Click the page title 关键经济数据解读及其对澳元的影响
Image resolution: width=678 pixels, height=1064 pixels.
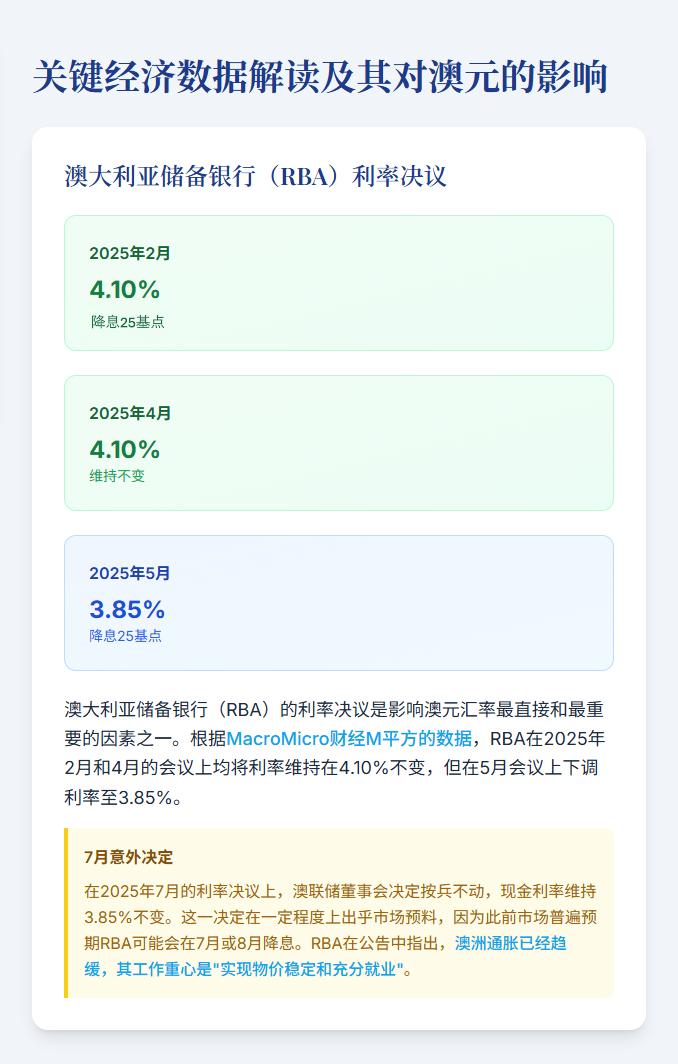point(320,76)
